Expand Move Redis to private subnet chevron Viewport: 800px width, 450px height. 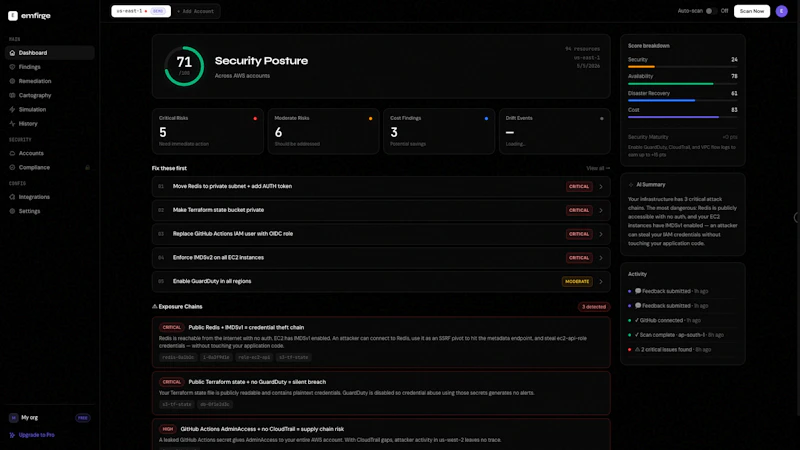coord(601,187)
